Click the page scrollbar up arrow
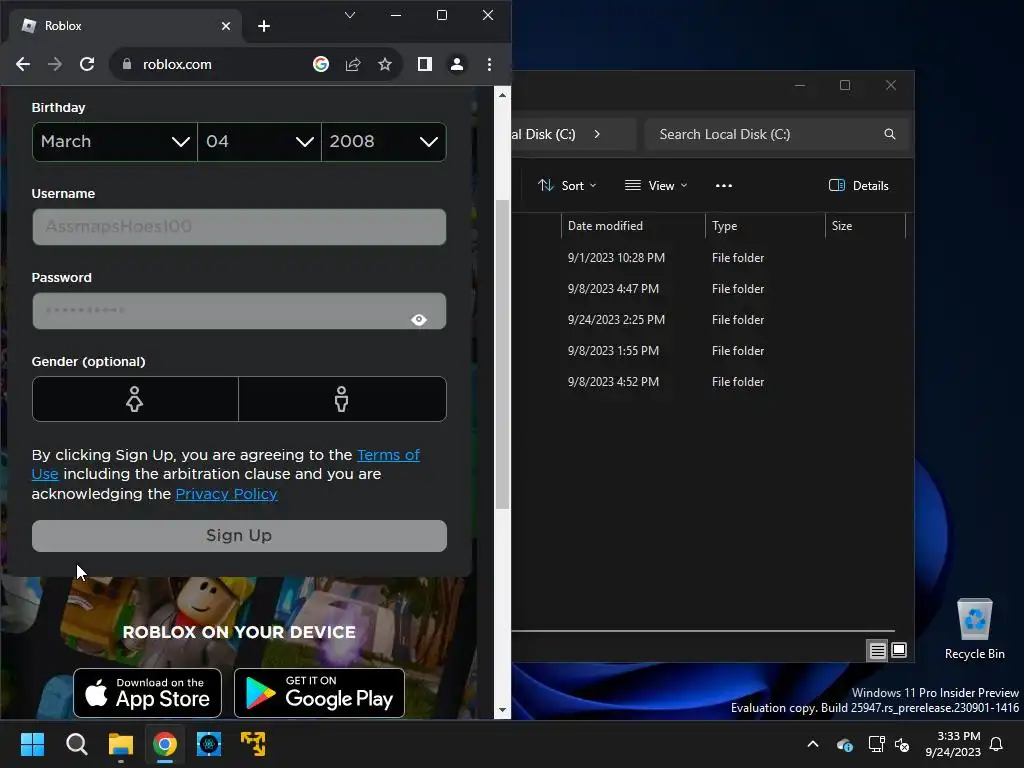The image size is (1024, 768). [502, 95]
